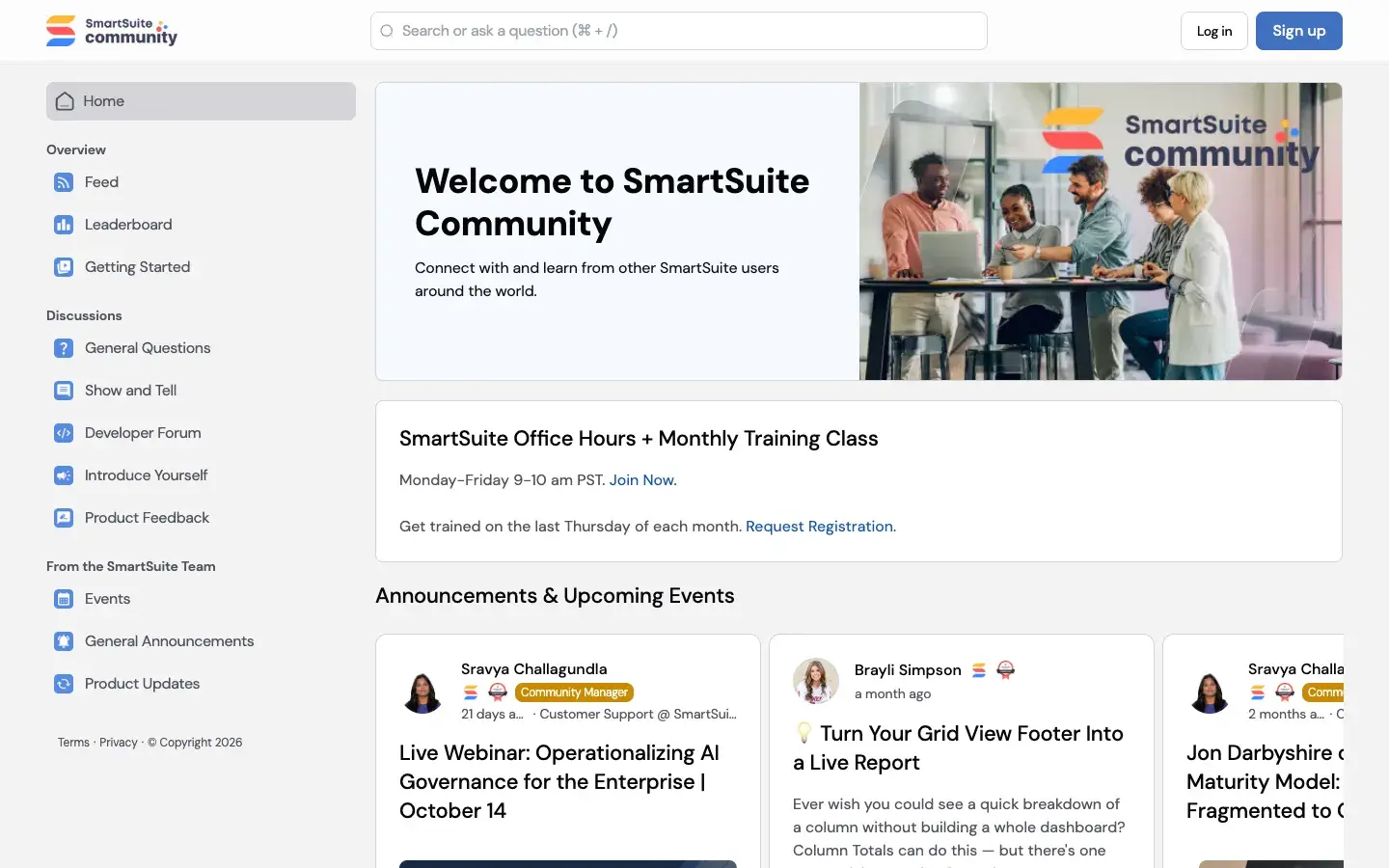Click the General Questions question-mark icon

(64, 348)
